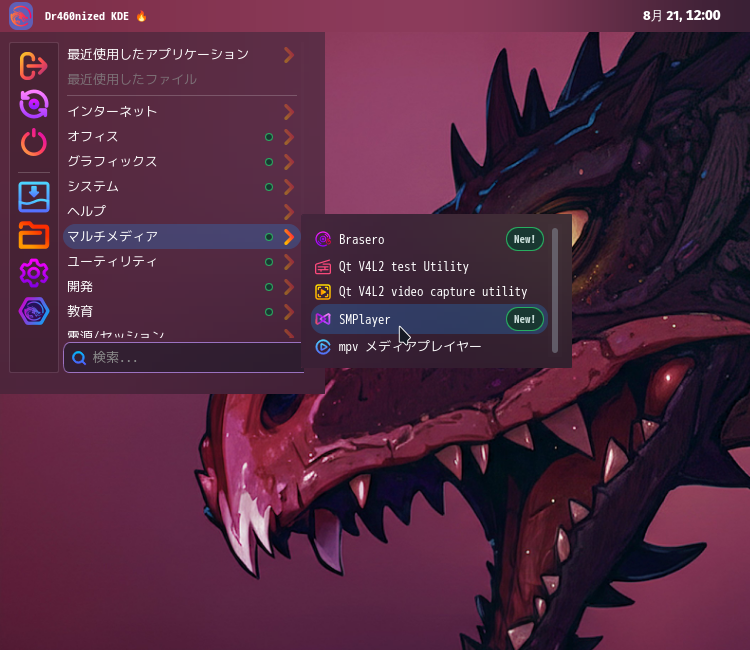The image size is (750, 650).
Task: Open the システム category
Action: click(x=182, y=186)
